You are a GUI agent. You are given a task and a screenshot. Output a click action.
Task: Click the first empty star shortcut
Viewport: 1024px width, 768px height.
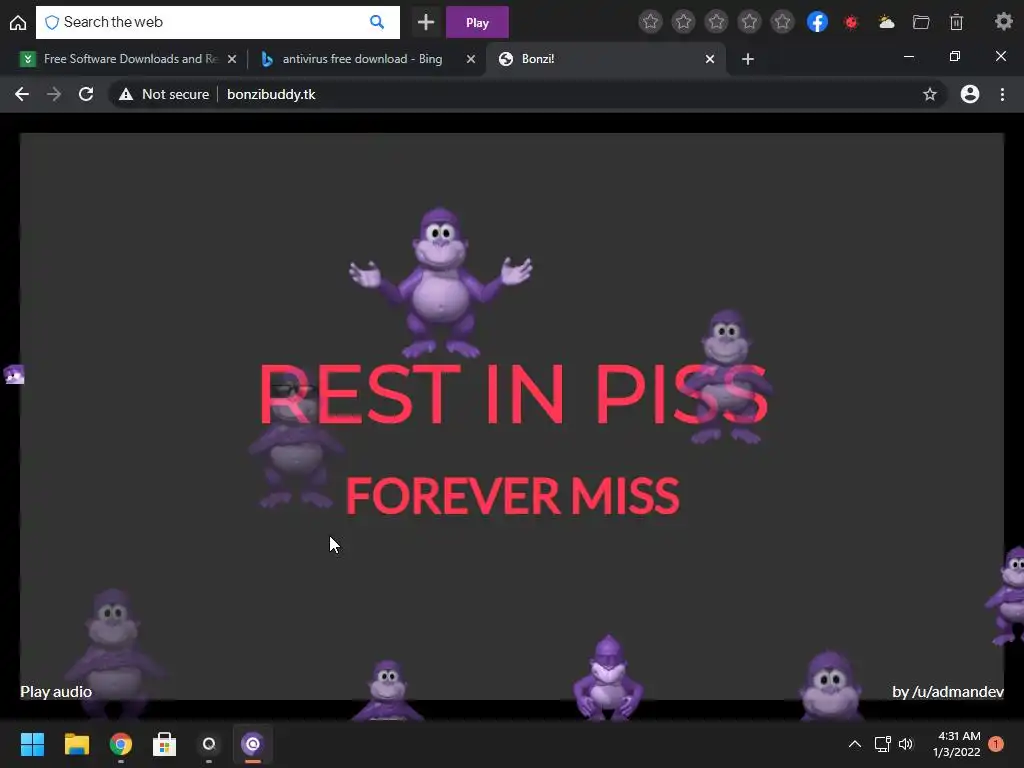click(650, 22)
